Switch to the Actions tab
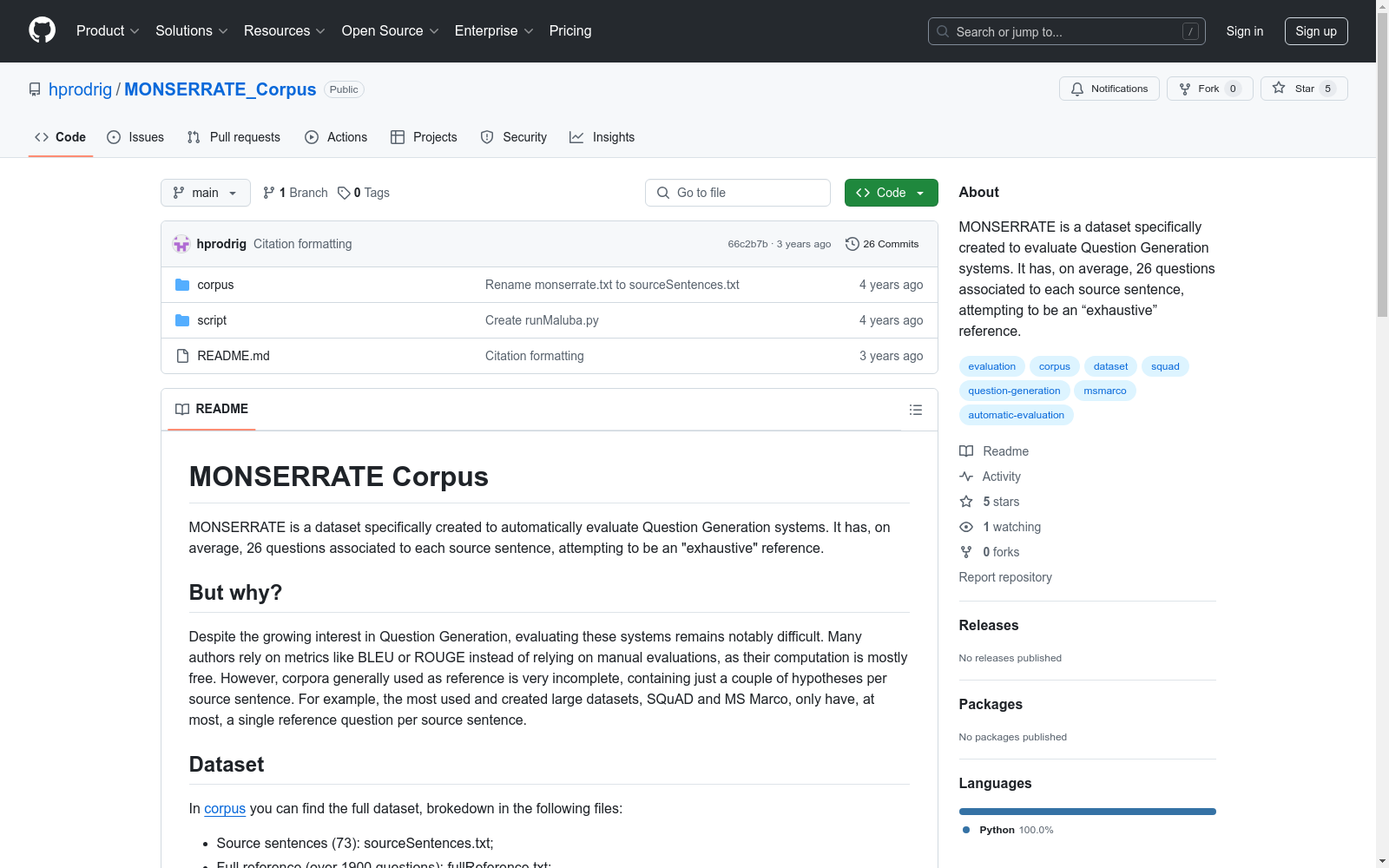Viewport: 1389px width, 868px height. pos(336,137)
